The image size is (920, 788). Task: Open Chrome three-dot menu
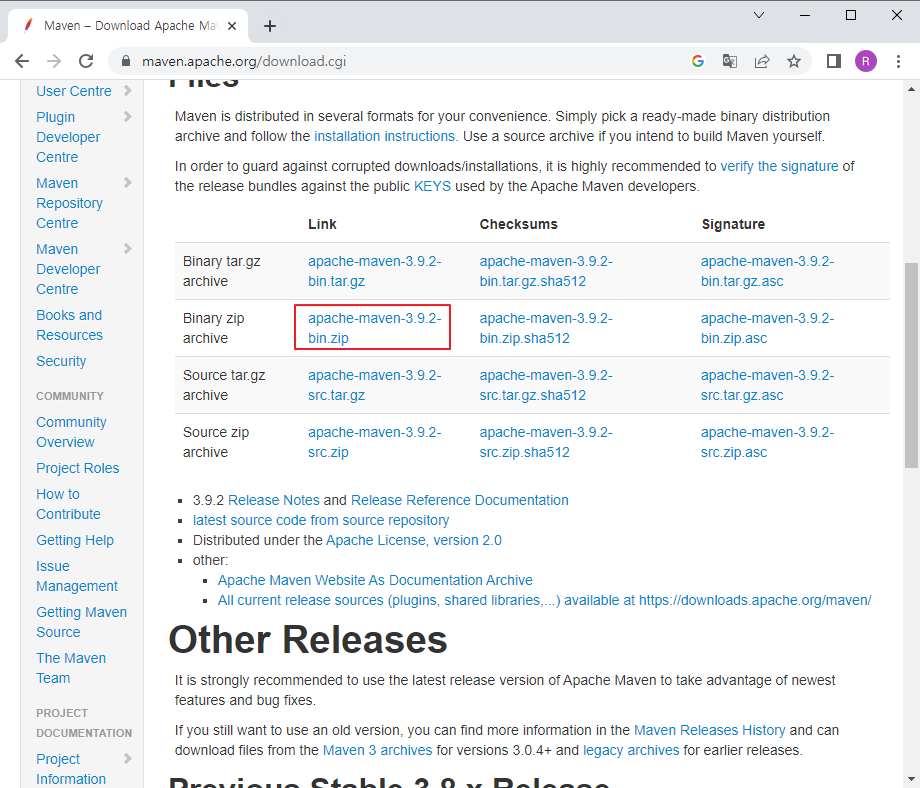point(898,61)
